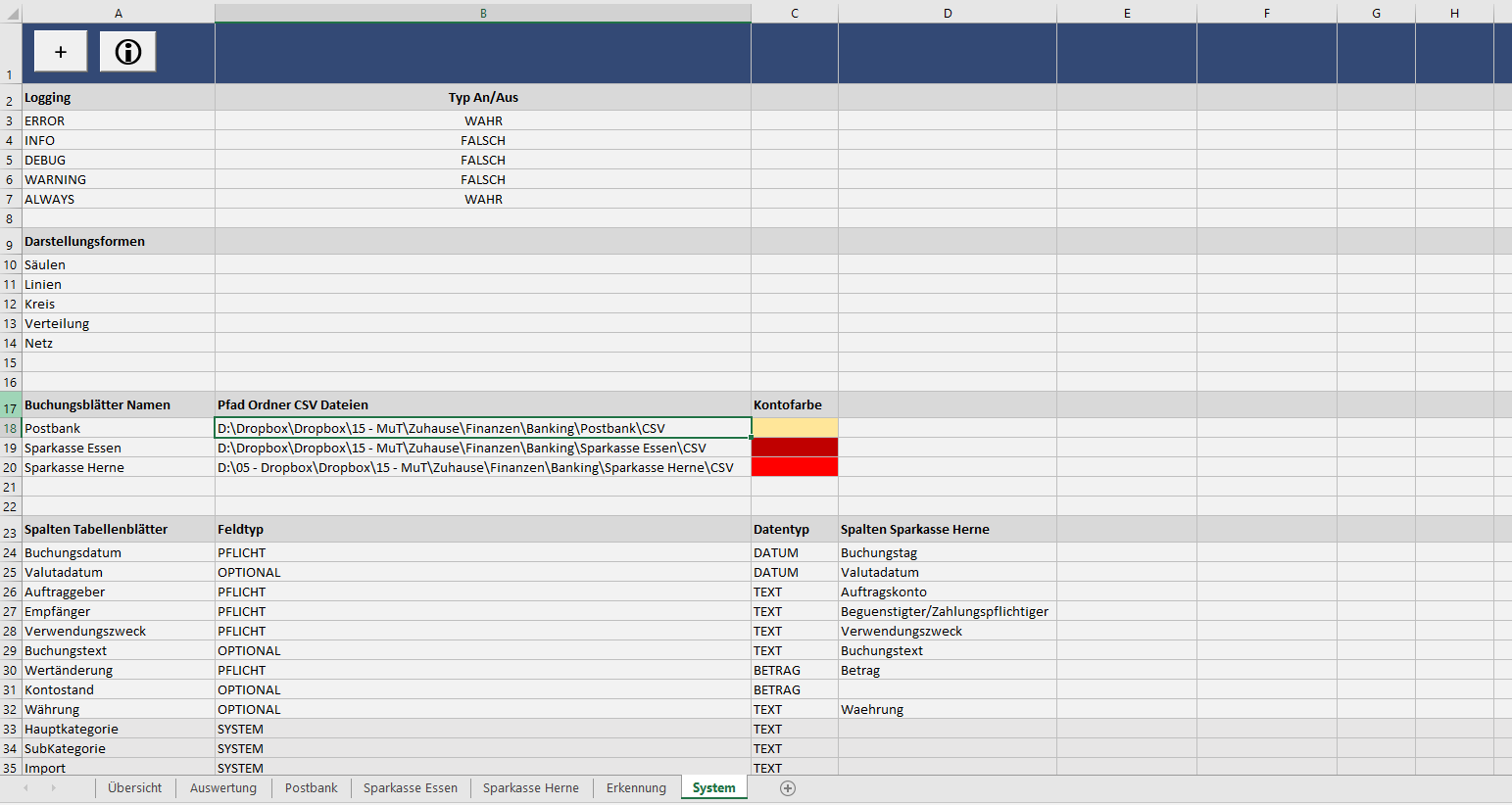This screenshot has width=1512, height=805.
Task: Select column B header
Action: click(483, 13)
